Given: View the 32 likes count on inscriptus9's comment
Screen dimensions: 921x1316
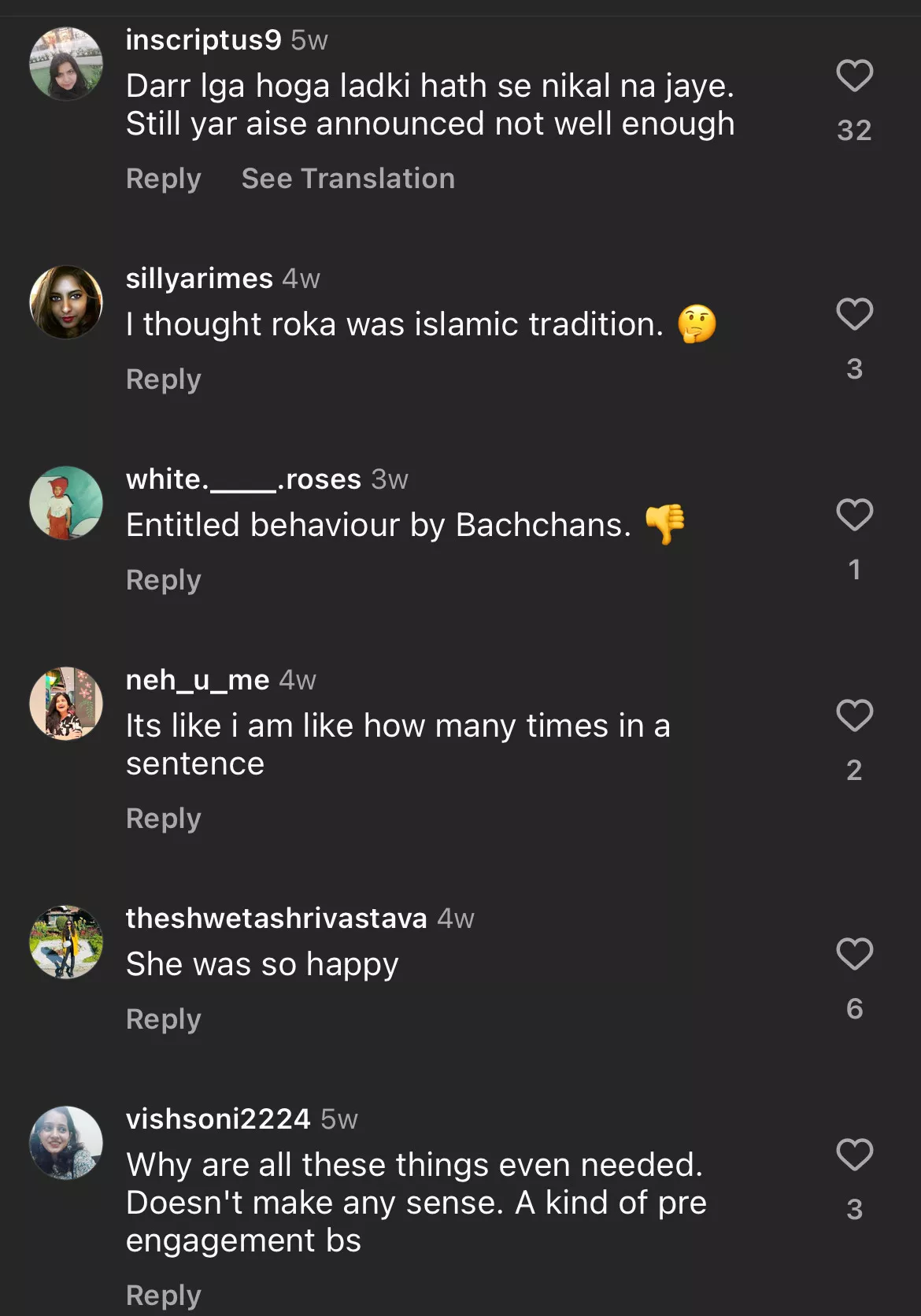Looking at the screenshot, I should (x=854, y=131).
